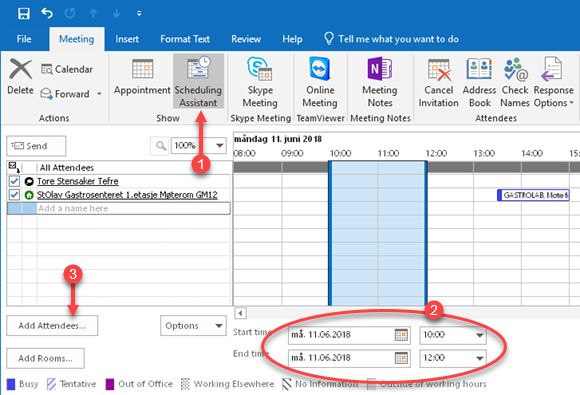This screenshot has width=580, height=395.
Task: Switch to Appointment view
Action: (142, 77)
